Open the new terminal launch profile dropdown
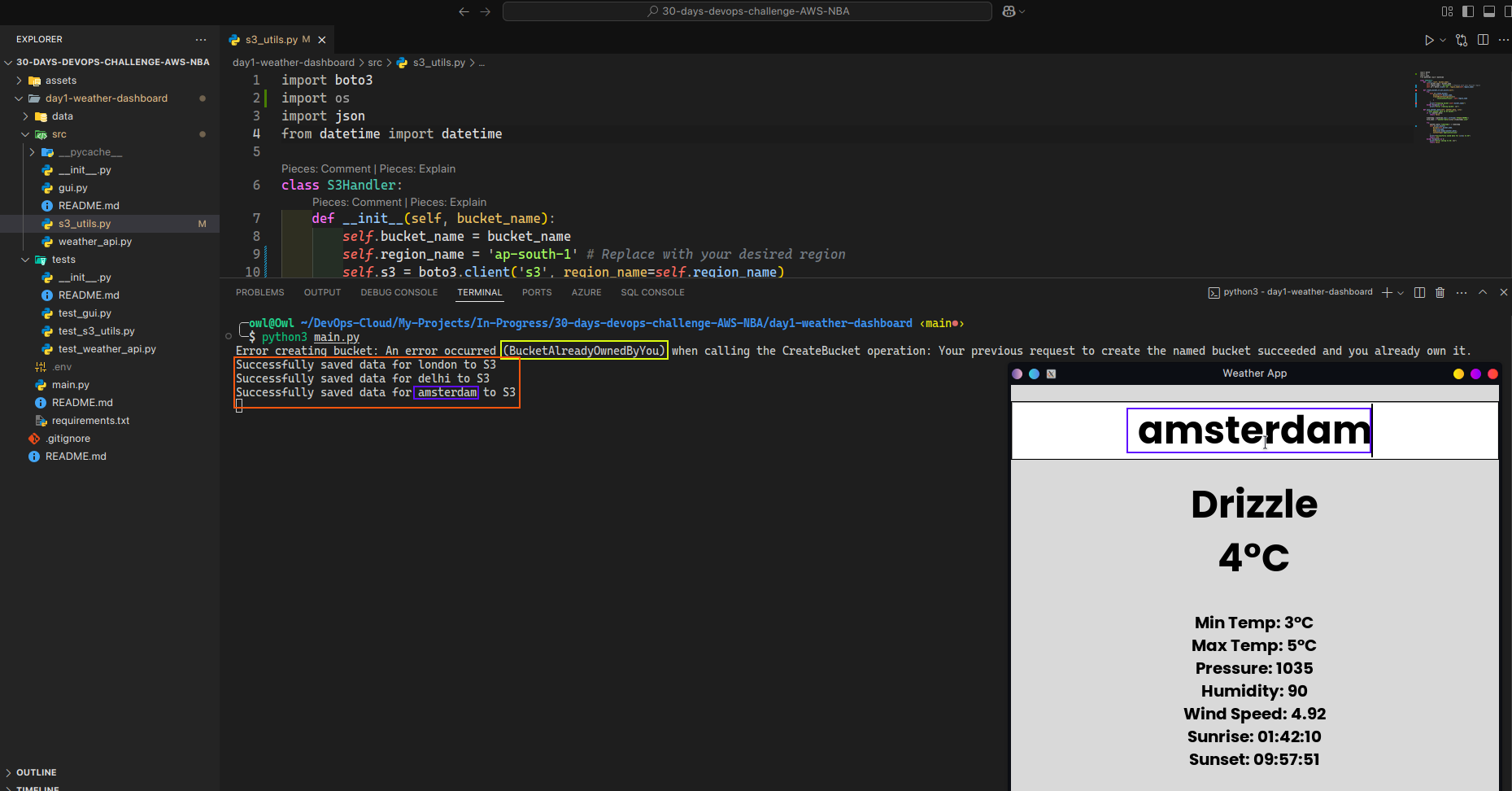Image resolution: width=1512 pixels, height=791 pixels. (1401, 293)
